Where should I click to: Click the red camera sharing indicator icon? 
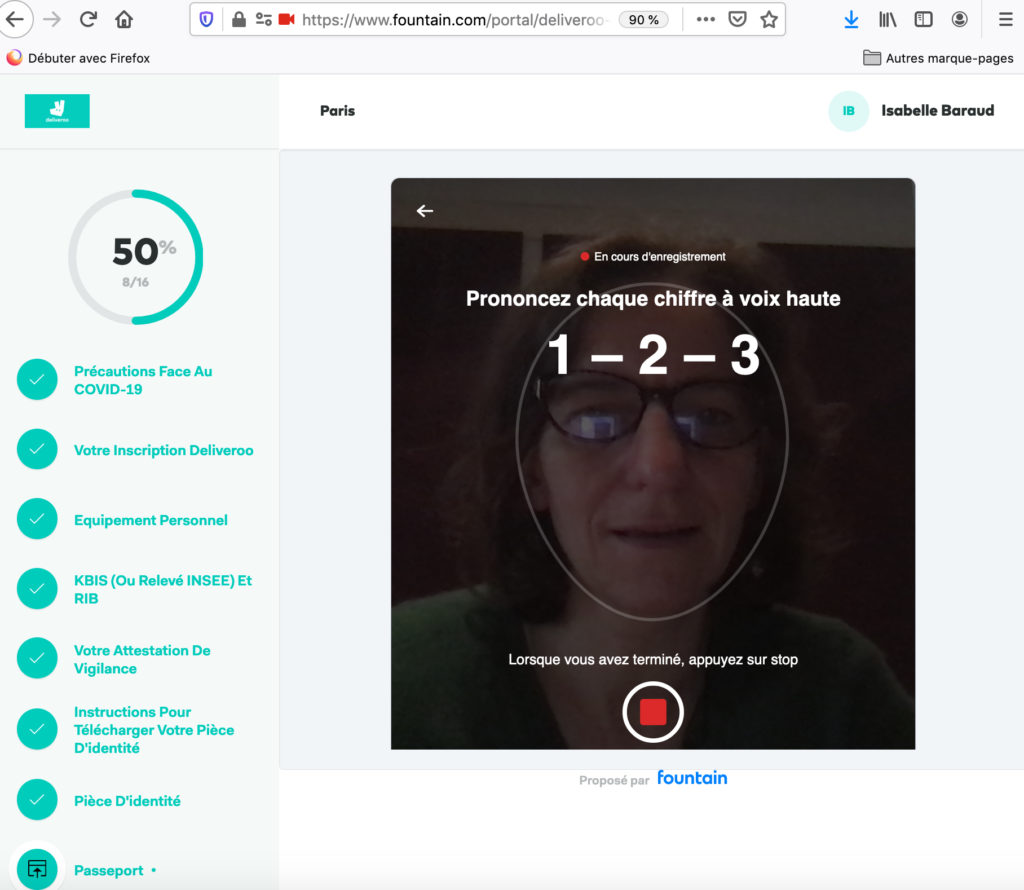click(287, 20)
